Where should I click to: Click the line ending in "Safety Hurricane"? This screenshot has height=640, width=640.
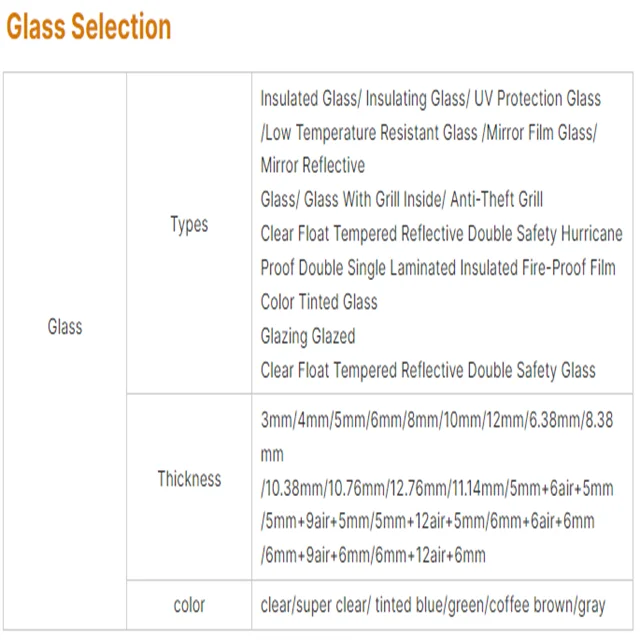[441, 234]
